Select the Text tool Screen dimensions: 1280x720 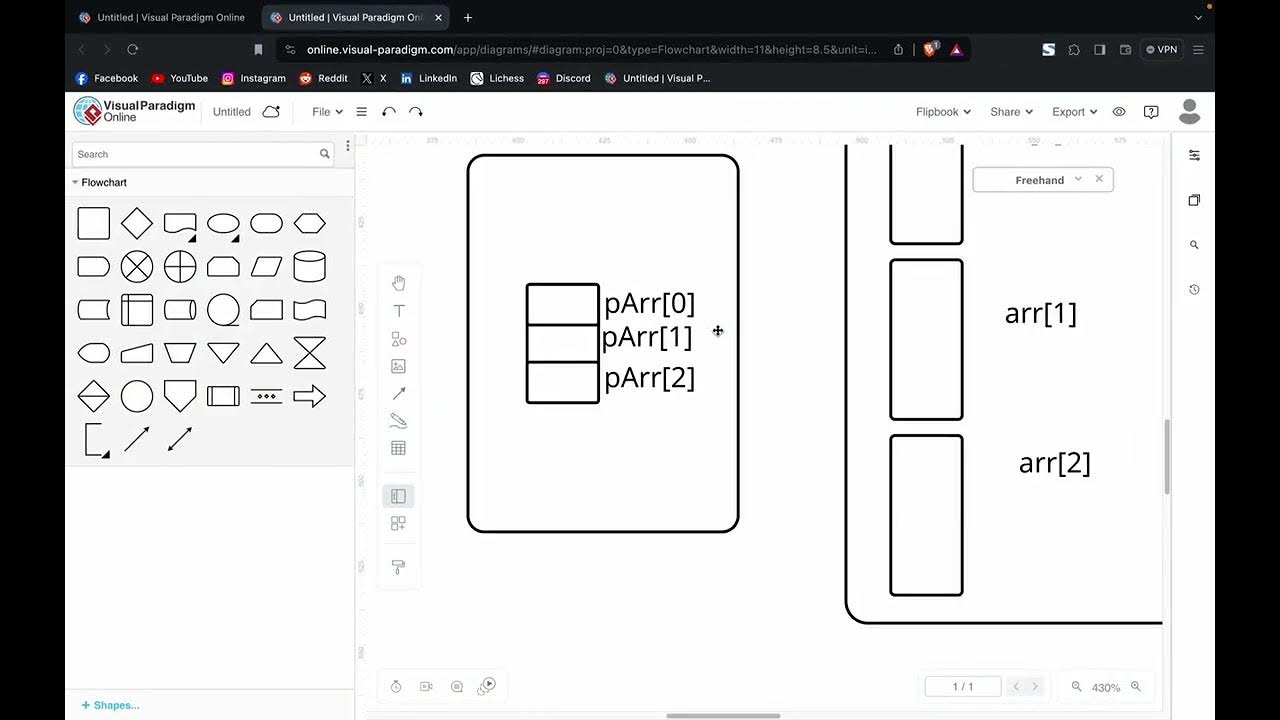click(x=398, y=311)
